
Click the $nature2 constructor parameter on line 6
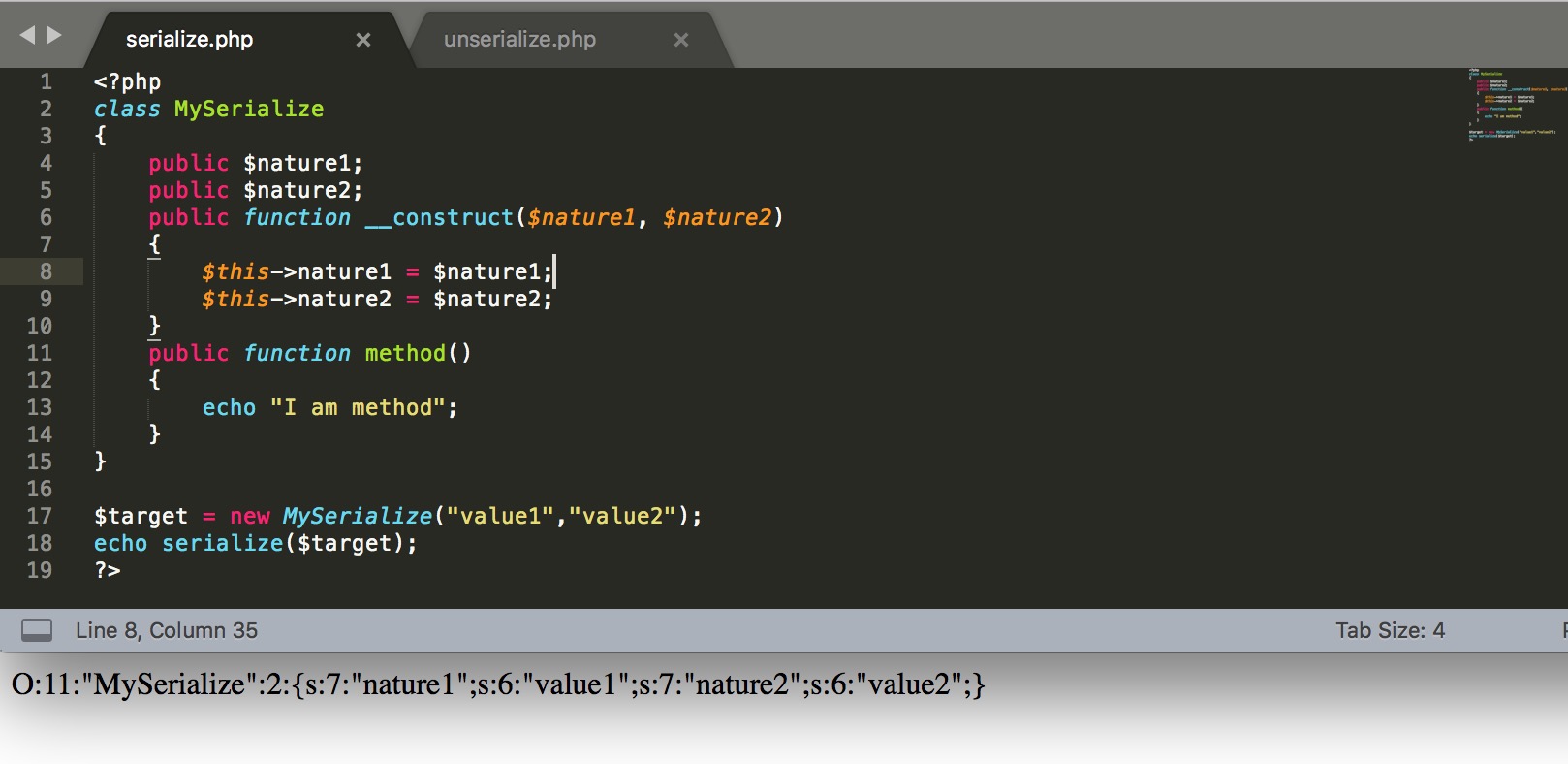point(717,217)
